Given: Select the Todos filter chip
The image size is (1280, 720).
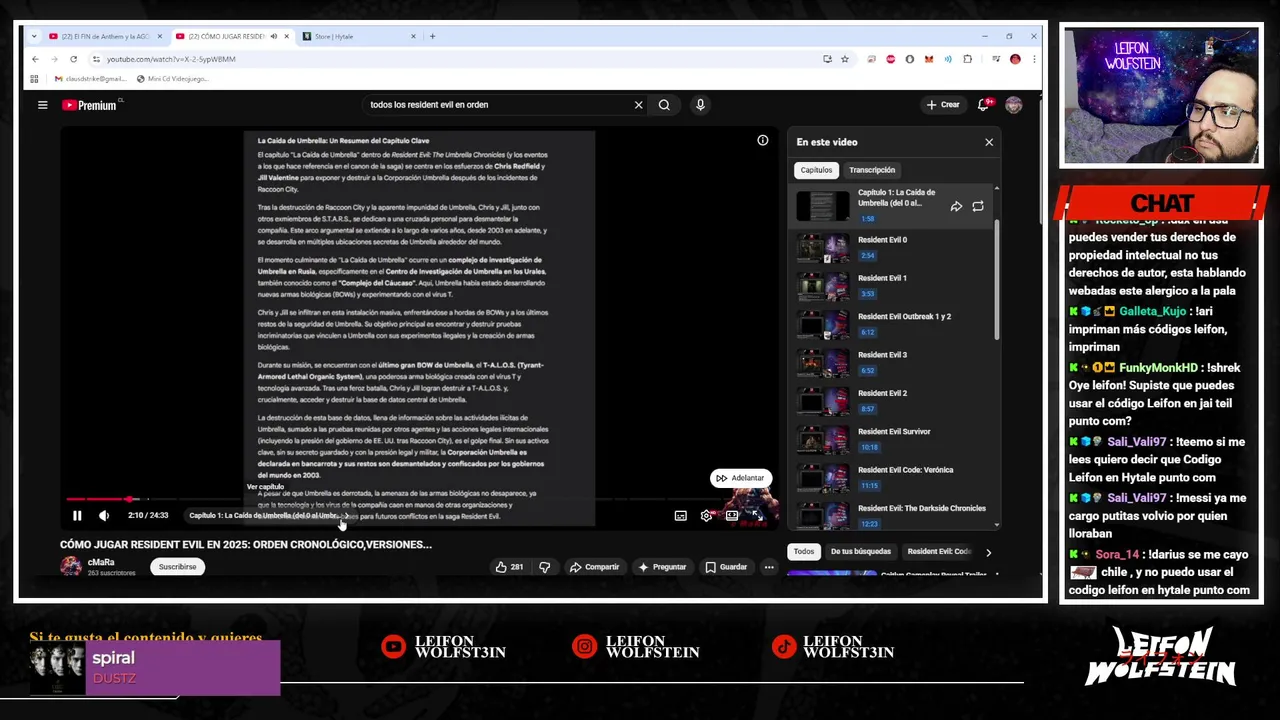Looking at the screenshot, I should click(x=804, y=552).
